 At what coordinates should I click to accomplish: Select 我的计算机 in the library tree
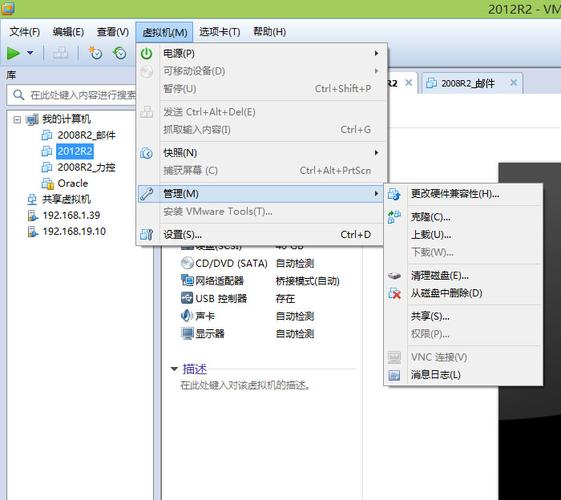[x=67, y=119]
